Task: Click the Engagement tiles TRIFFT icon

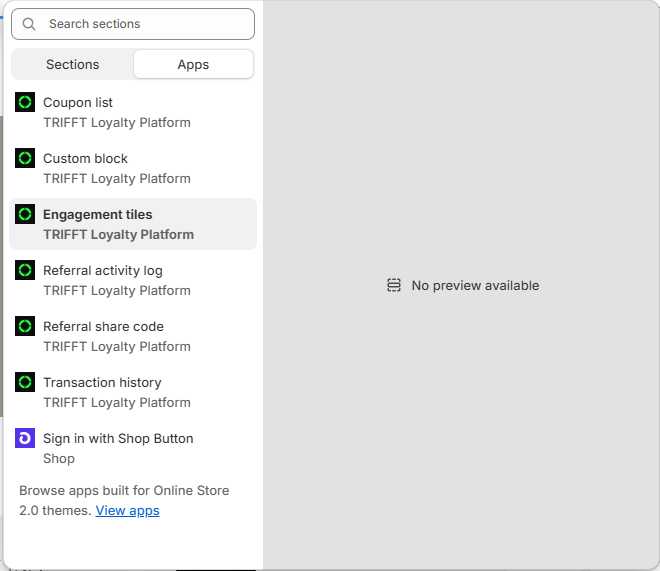Action: point(25,214)
